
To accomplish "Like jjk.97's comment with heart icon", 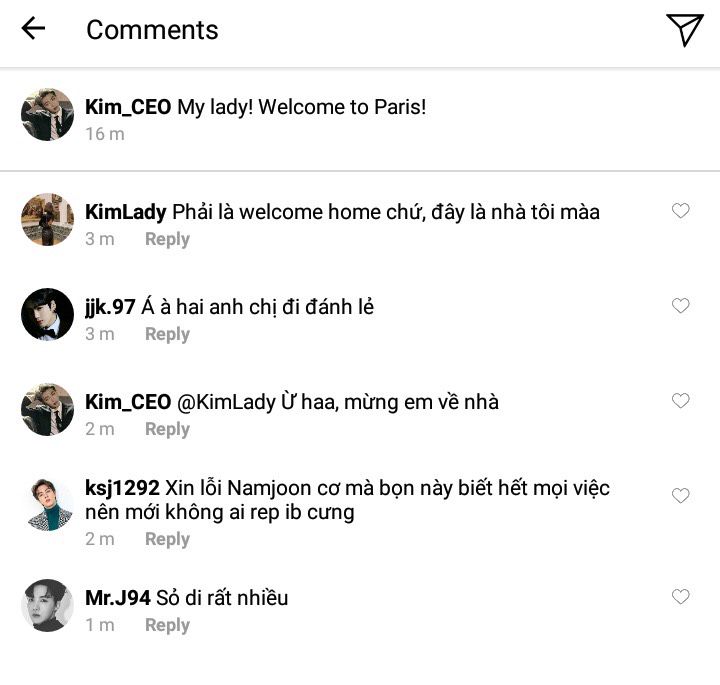I will pos(681,306).
